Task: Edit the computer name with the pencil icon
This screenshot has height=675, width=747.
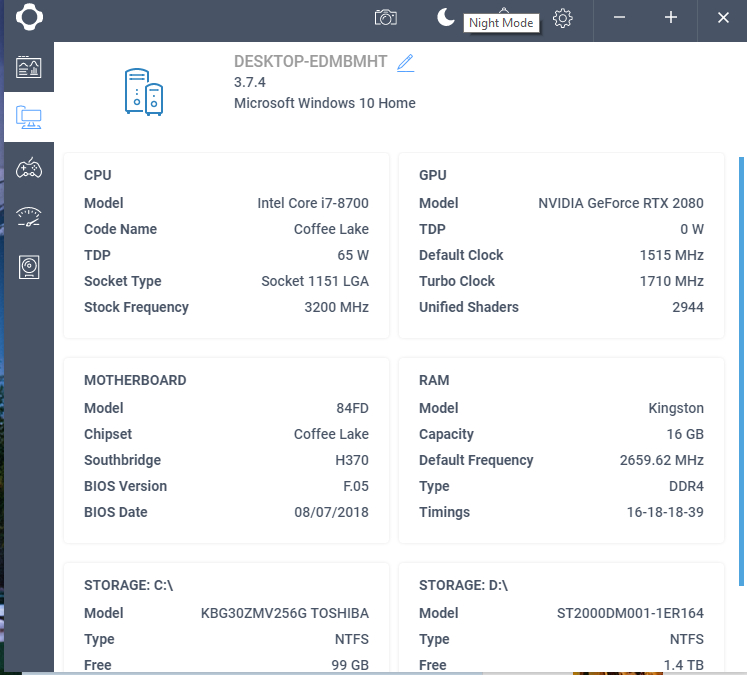Action: coord(405,63)
